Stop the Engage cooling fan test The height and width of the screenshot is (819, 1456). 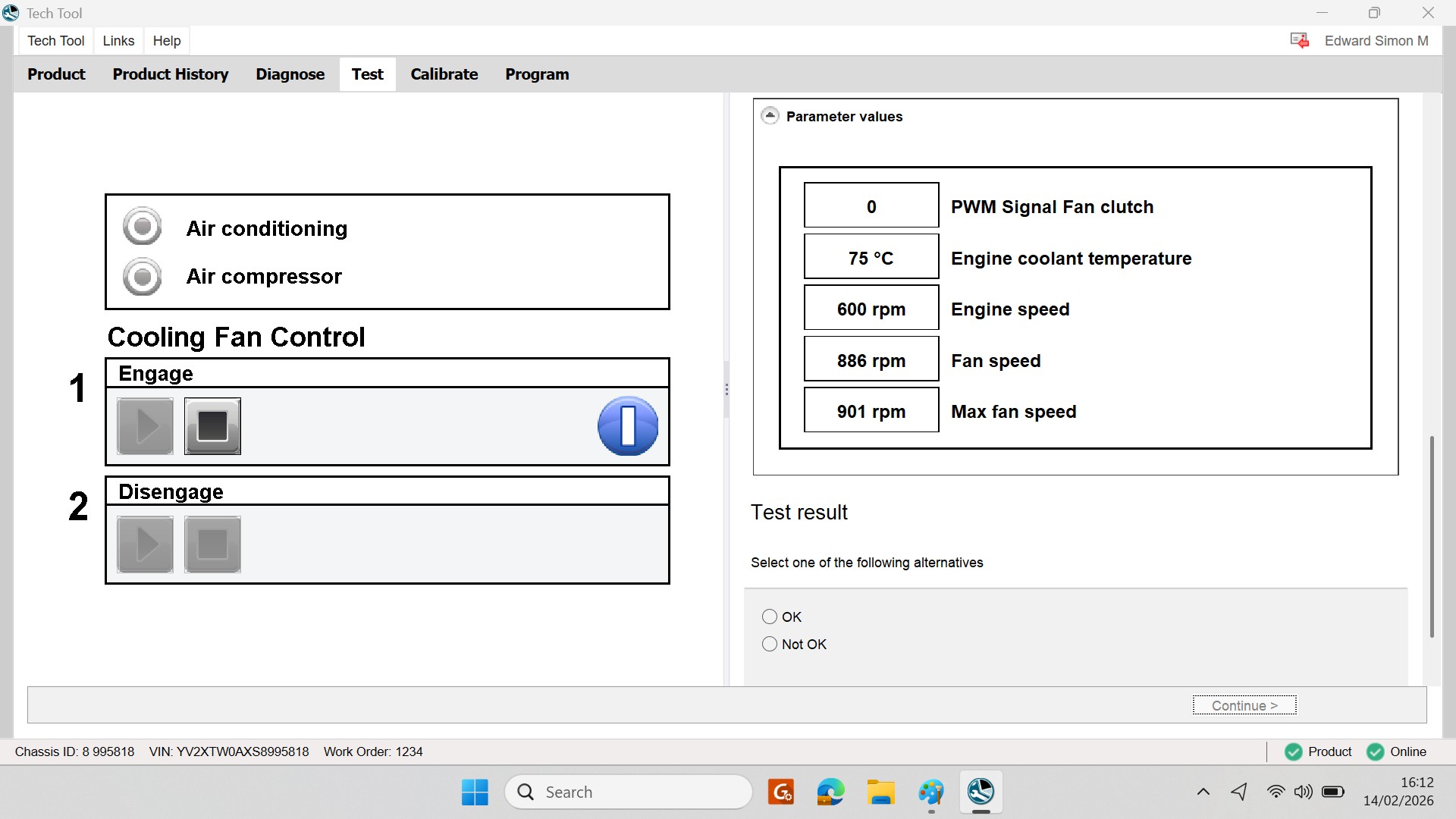(x=212, y=426)
